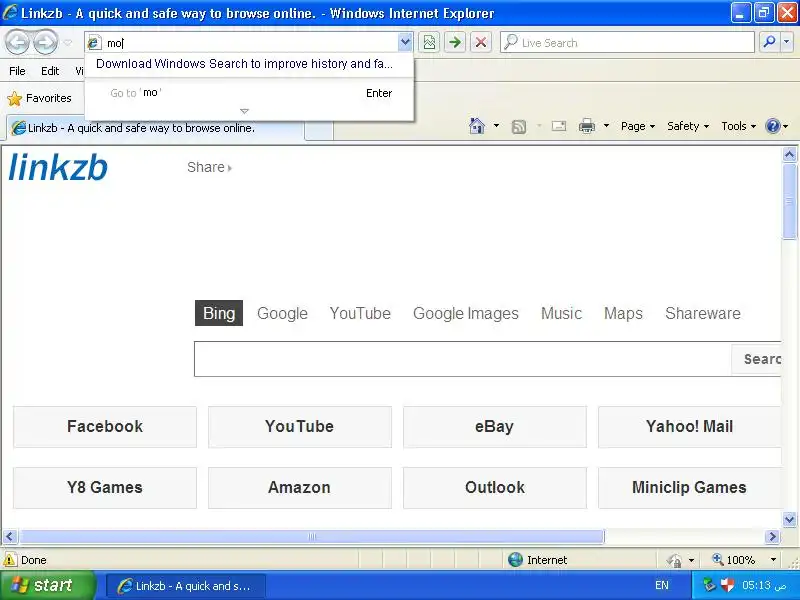Viewport: 800px width, 600px height.
Task: Click the RSS feeds icon
Action: coord(519,127)
